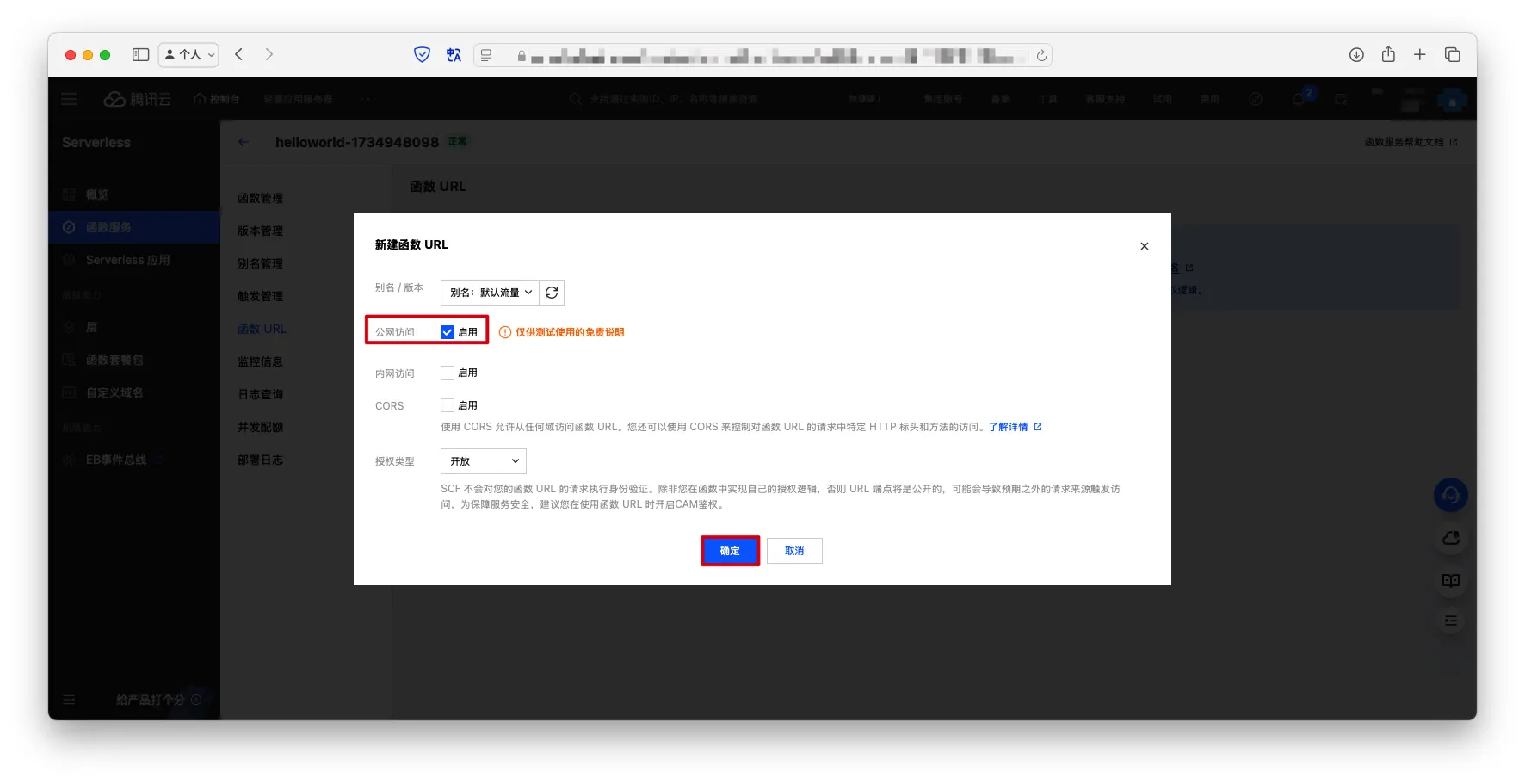The height and width of the screenshot is (784, 1525).
Task: Click the refresh icon beside alias dropdown
Action: coord(552,293)
